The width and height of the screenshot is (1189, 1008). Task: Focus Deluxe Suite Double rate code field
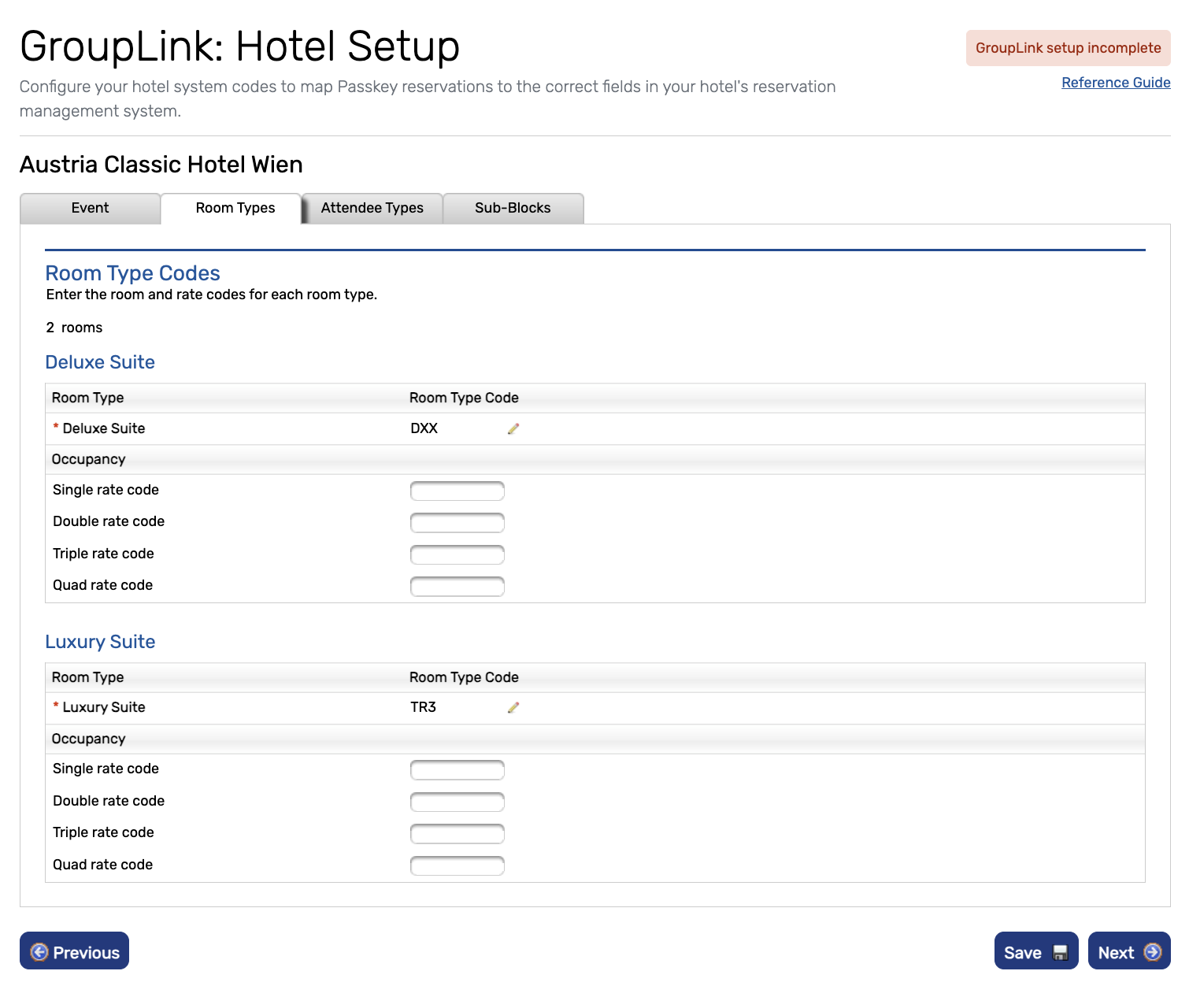457,522
